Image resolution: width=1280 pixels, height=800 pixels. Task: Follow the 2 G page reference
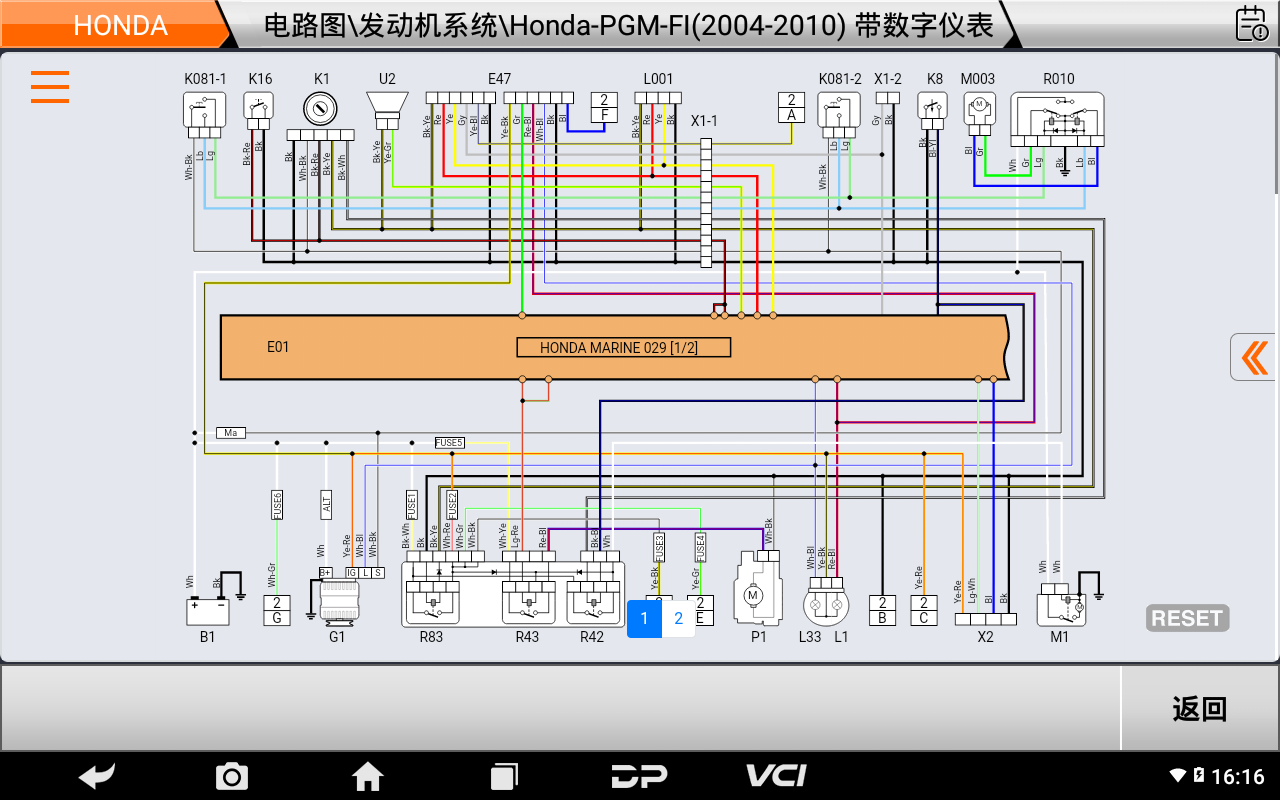277,610
